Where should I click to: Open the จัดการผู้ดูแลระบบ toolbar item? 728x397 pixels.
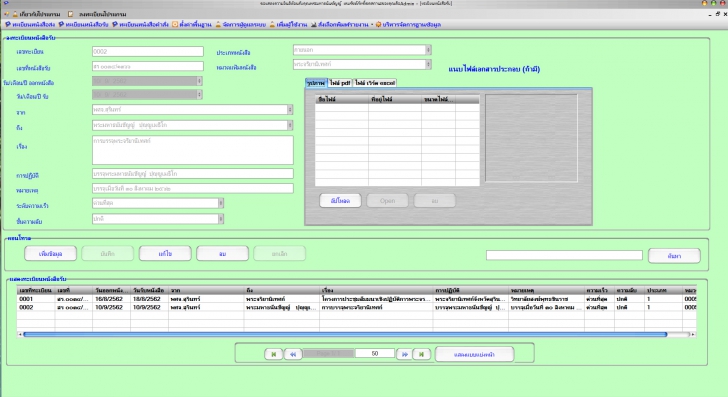(x=241, y=24)
